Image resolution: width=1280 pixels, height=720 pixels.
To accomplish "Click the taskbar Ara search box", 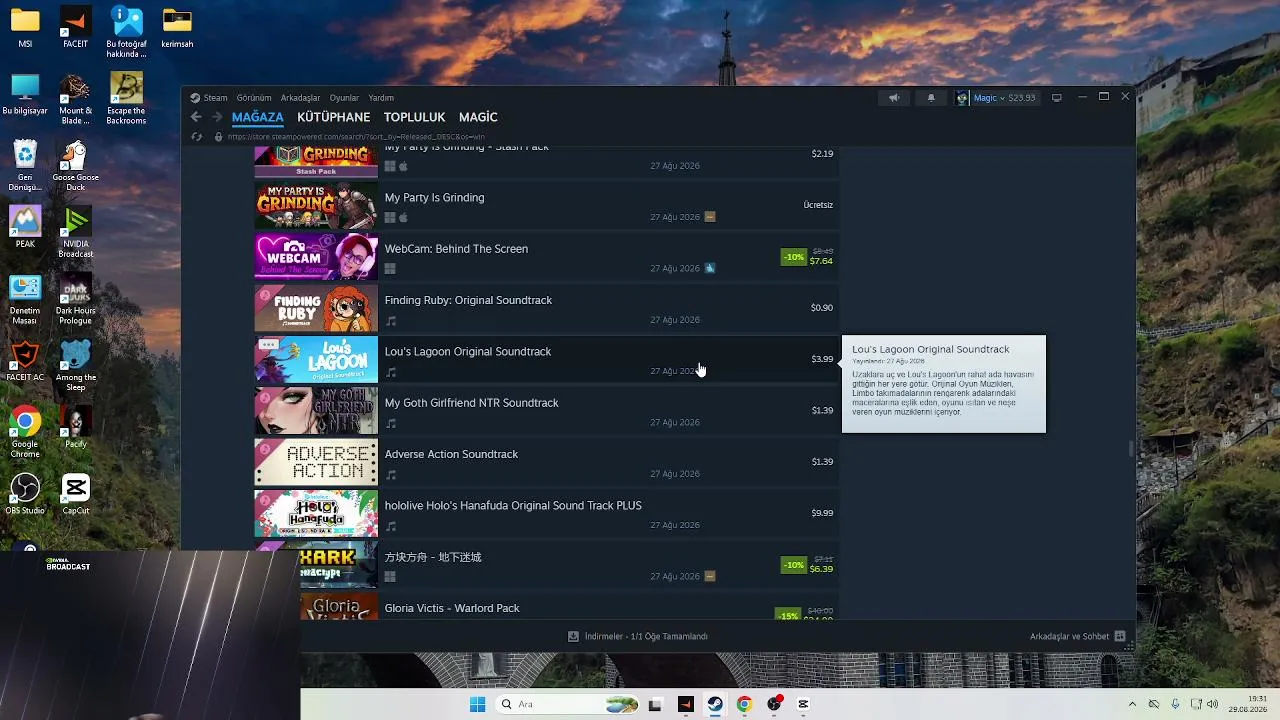I will click(568, 704).
